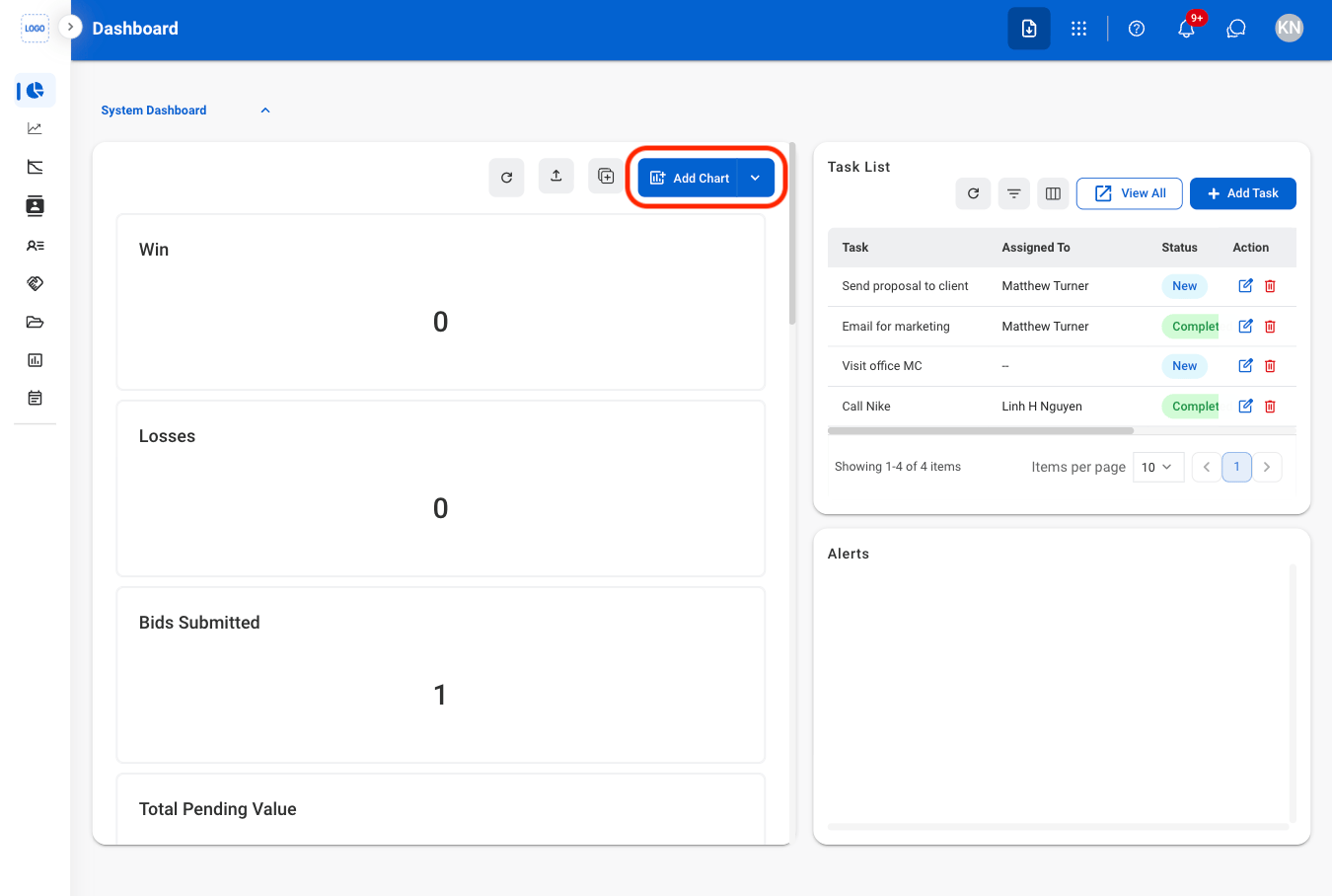Select the Bids Submitted card
The width and height of the screenshot is (1332, 896).
(x=441, y=675)
